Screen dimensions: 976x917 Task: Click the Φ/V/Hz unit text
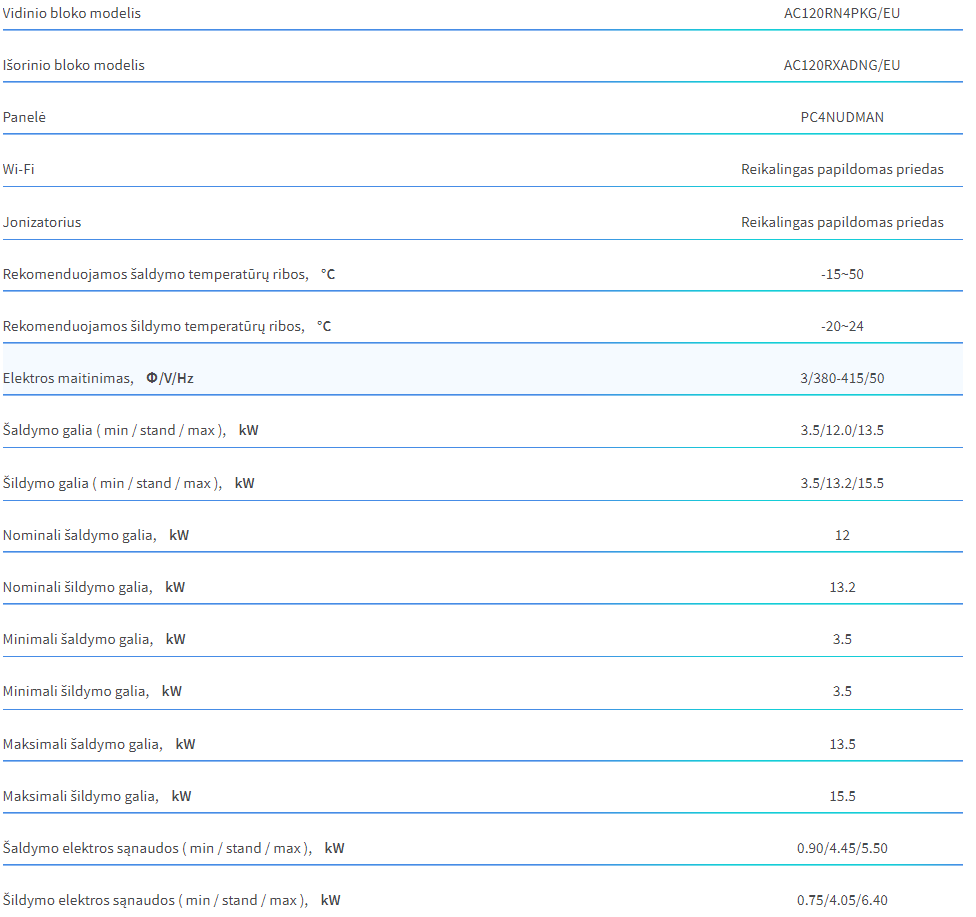[170, 379]
